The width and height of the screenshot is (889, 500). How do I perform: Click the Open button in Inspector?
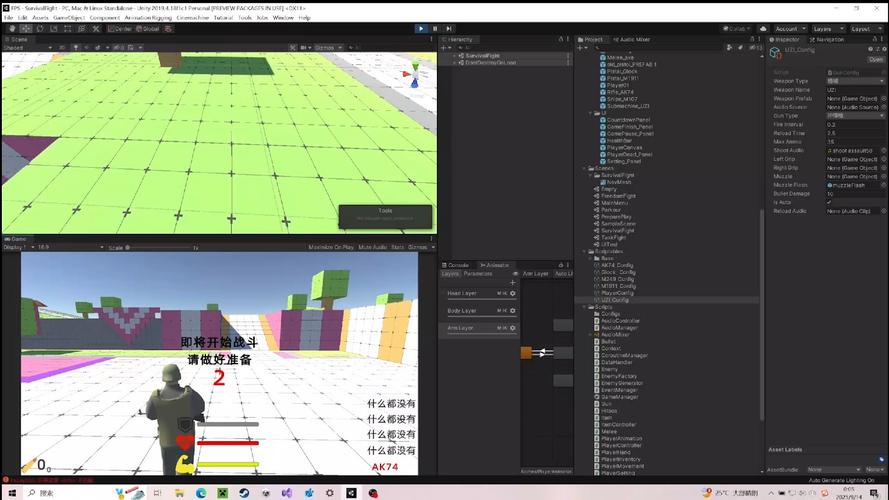coord(876,60)
